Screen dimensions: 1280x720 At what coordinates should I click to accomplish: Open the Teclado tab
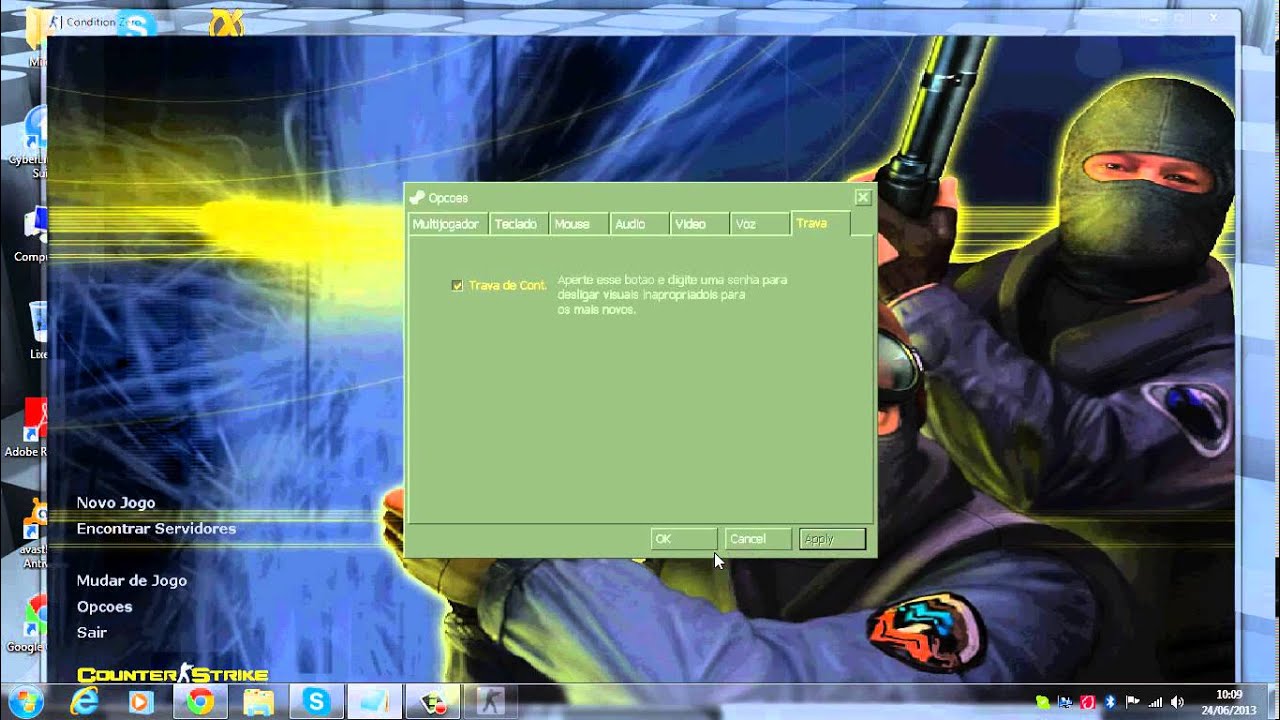(x=516, y=224)
